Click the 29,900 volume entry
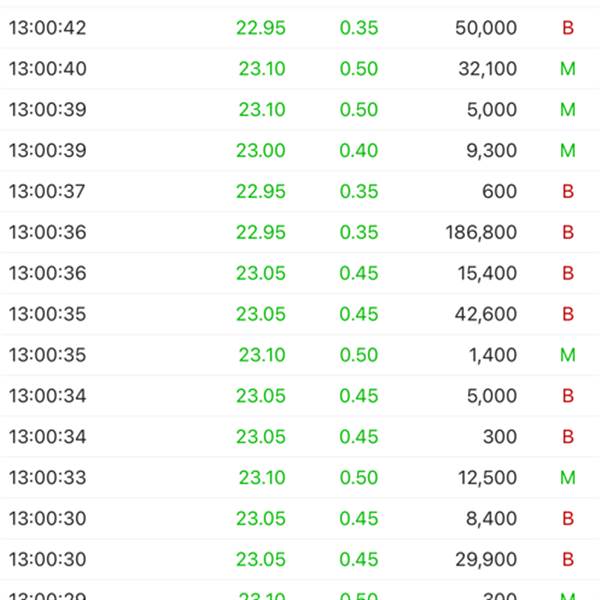 click(x=486, y=559)
